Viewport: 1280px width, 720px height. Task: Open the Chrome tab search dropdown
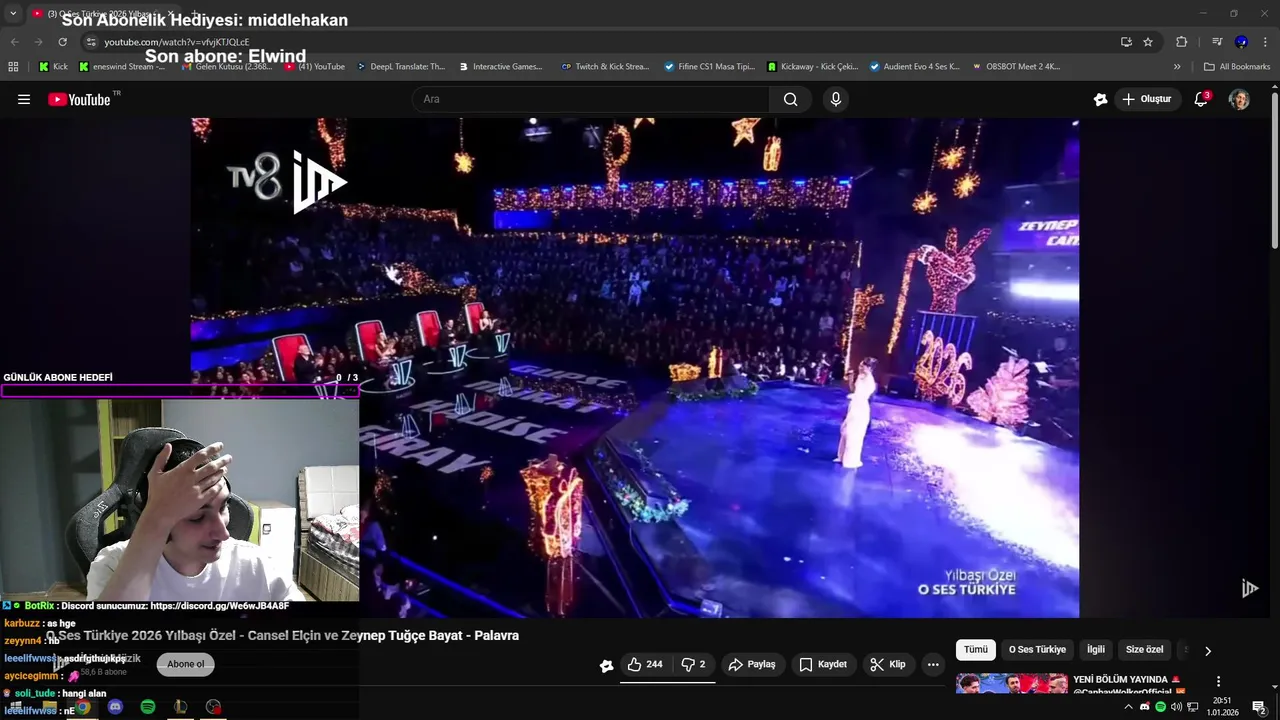(13, 13)
